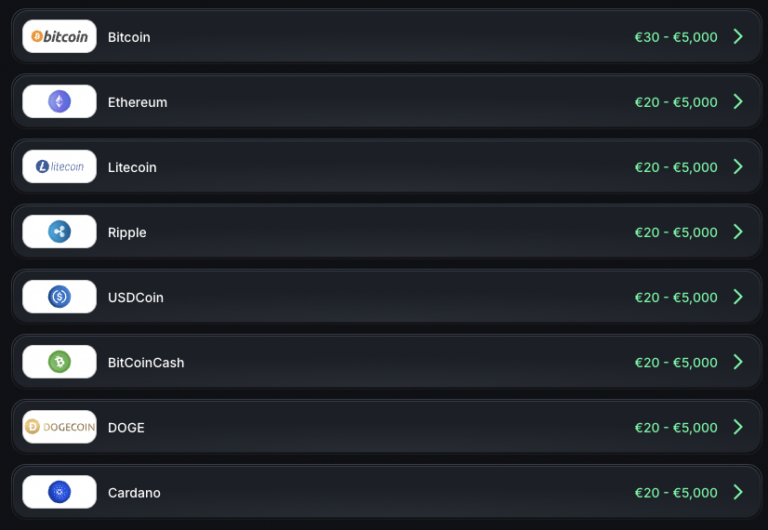Screen dimensions: 768x530
Task: Click the Cardano €20 - €5,000 limit text
Action: pyautogui.click(x=676, y=493)
